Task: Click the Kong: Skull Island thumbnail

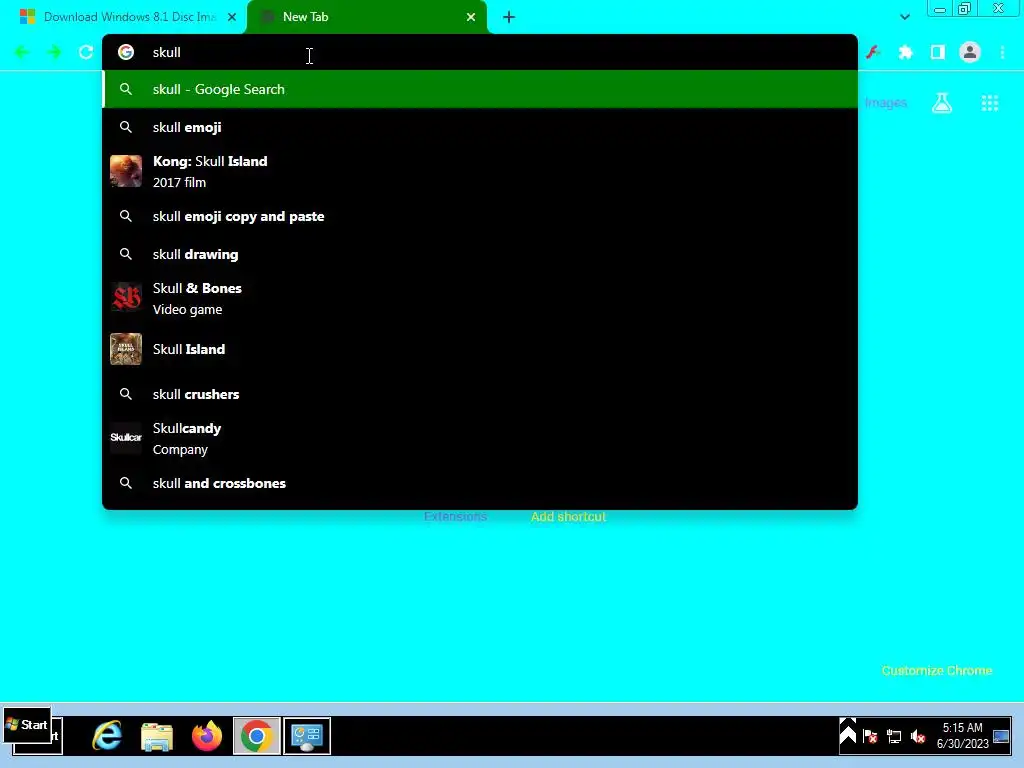Action: point(125,171)
